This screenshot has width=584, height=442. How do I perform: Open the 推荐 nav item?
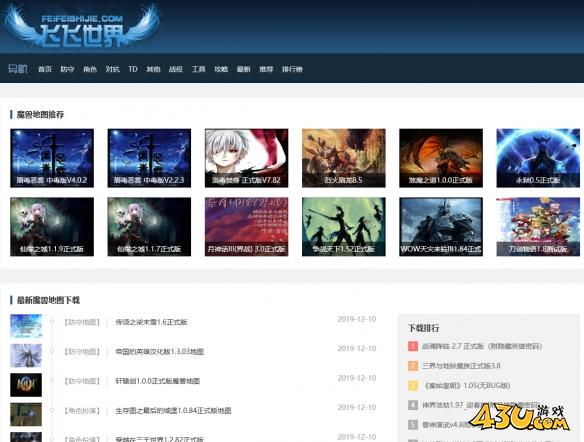point(266,69)
